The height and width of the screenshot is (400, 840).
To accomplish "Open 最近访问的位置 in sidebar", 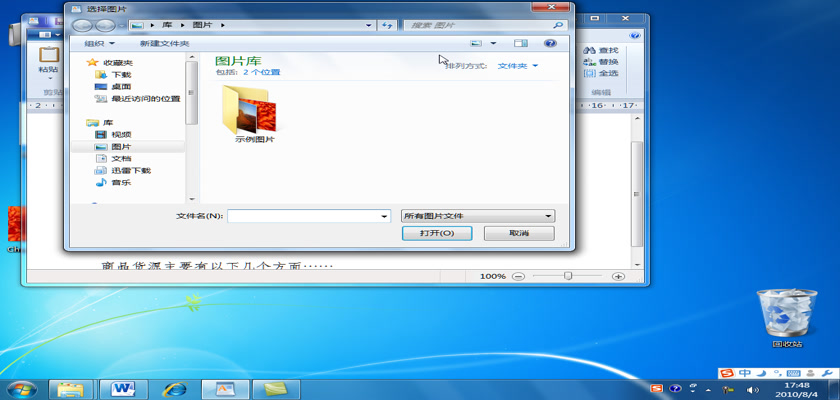I will pyautogui.click(x=144, y=99).
